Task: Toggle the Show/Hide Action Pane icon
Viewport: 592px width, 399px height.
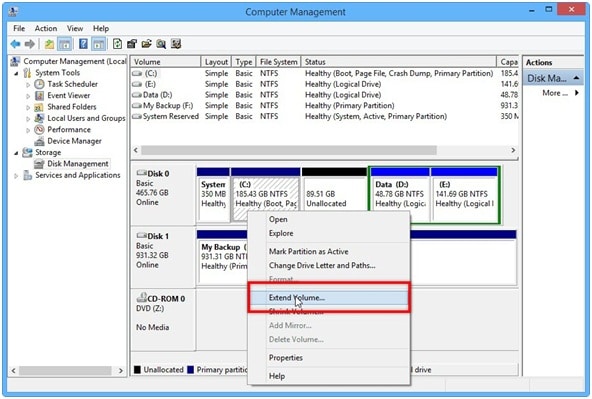Action: click(99, 44)
